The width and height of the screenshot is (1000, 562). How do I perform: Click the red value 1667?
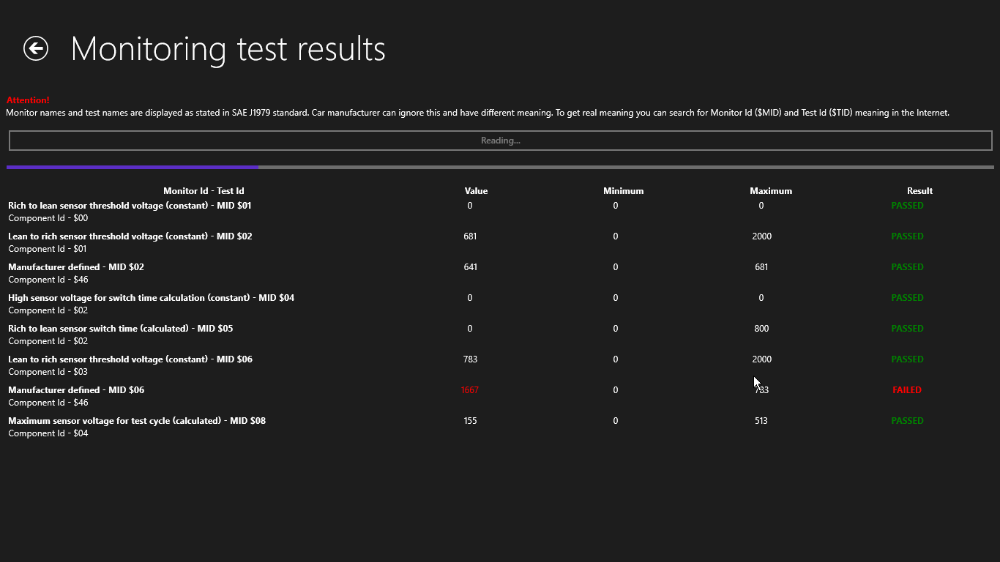pyautogui.click(x=470, y=390)
